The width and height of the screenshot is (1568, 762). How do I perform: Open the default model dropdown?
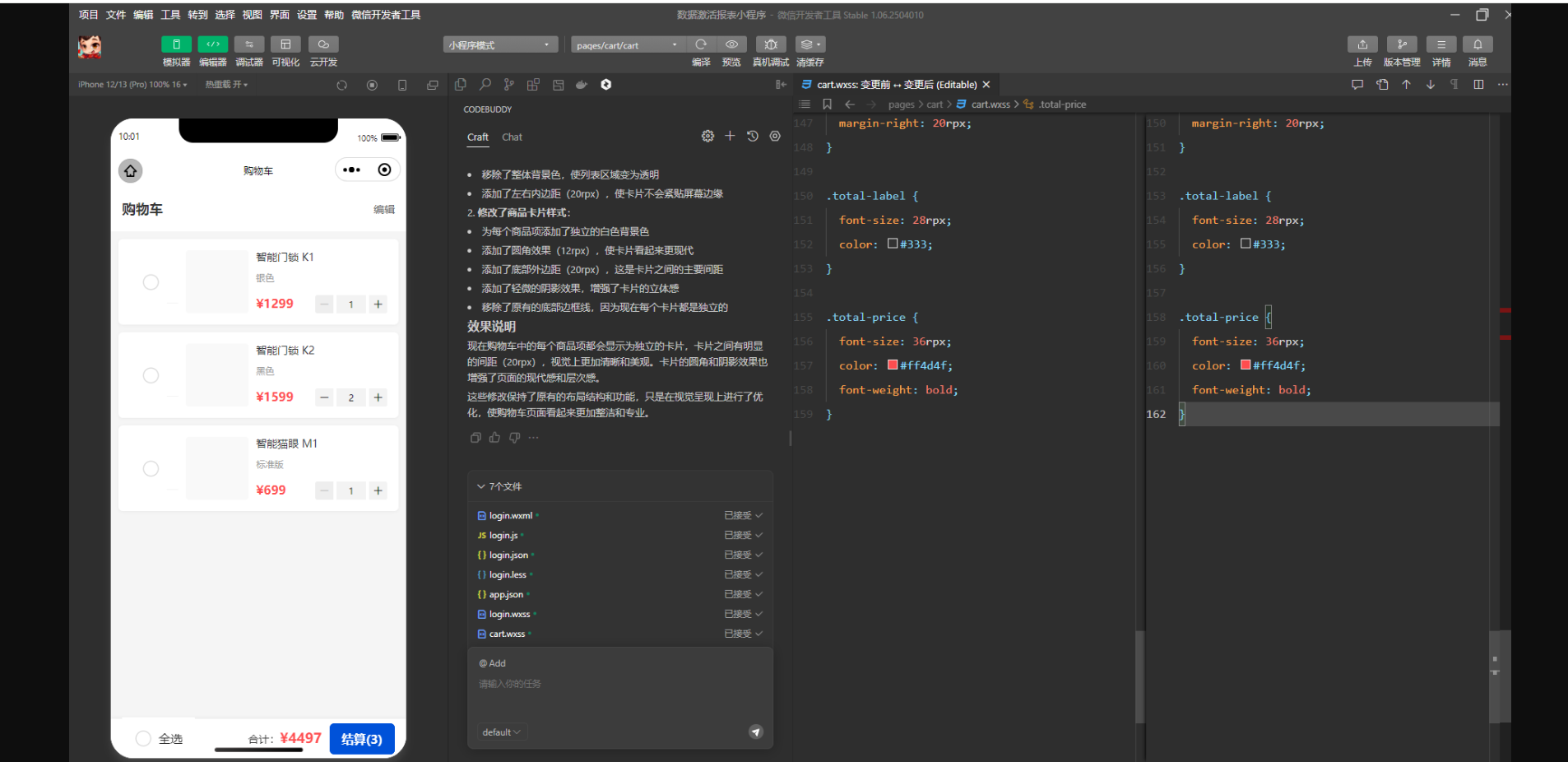coord(501,732)
